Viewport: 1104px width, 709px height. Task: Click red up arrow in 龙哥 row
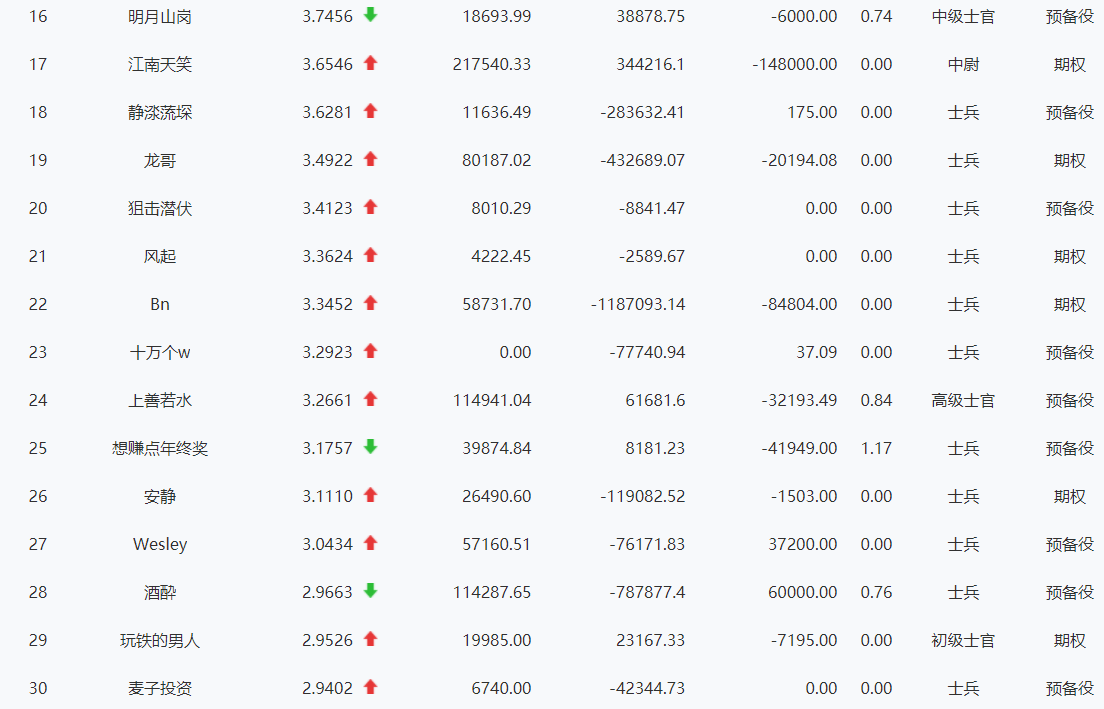(370, 158)
